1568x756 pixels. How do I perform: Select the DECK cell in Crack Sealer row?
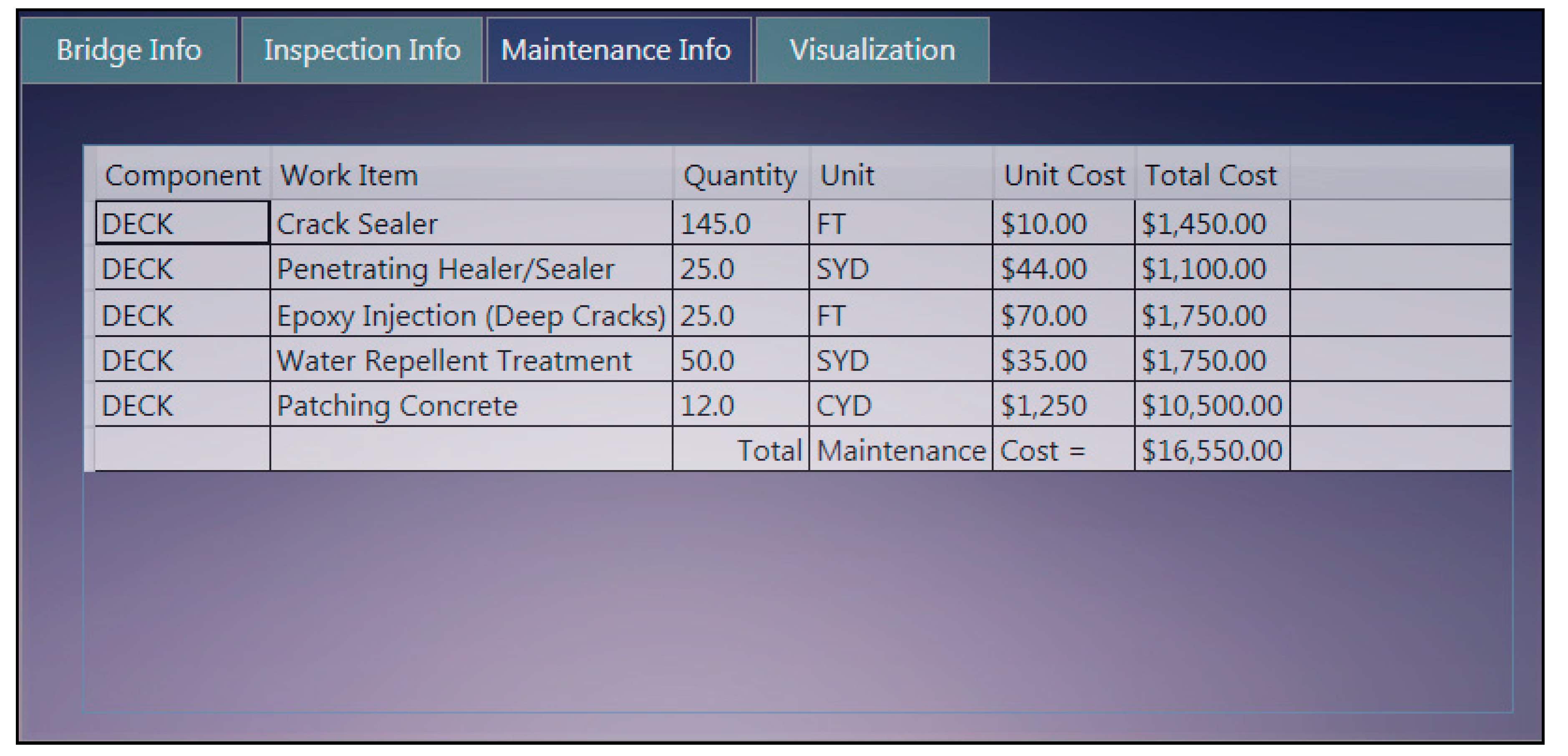click(x=182, y=224)
